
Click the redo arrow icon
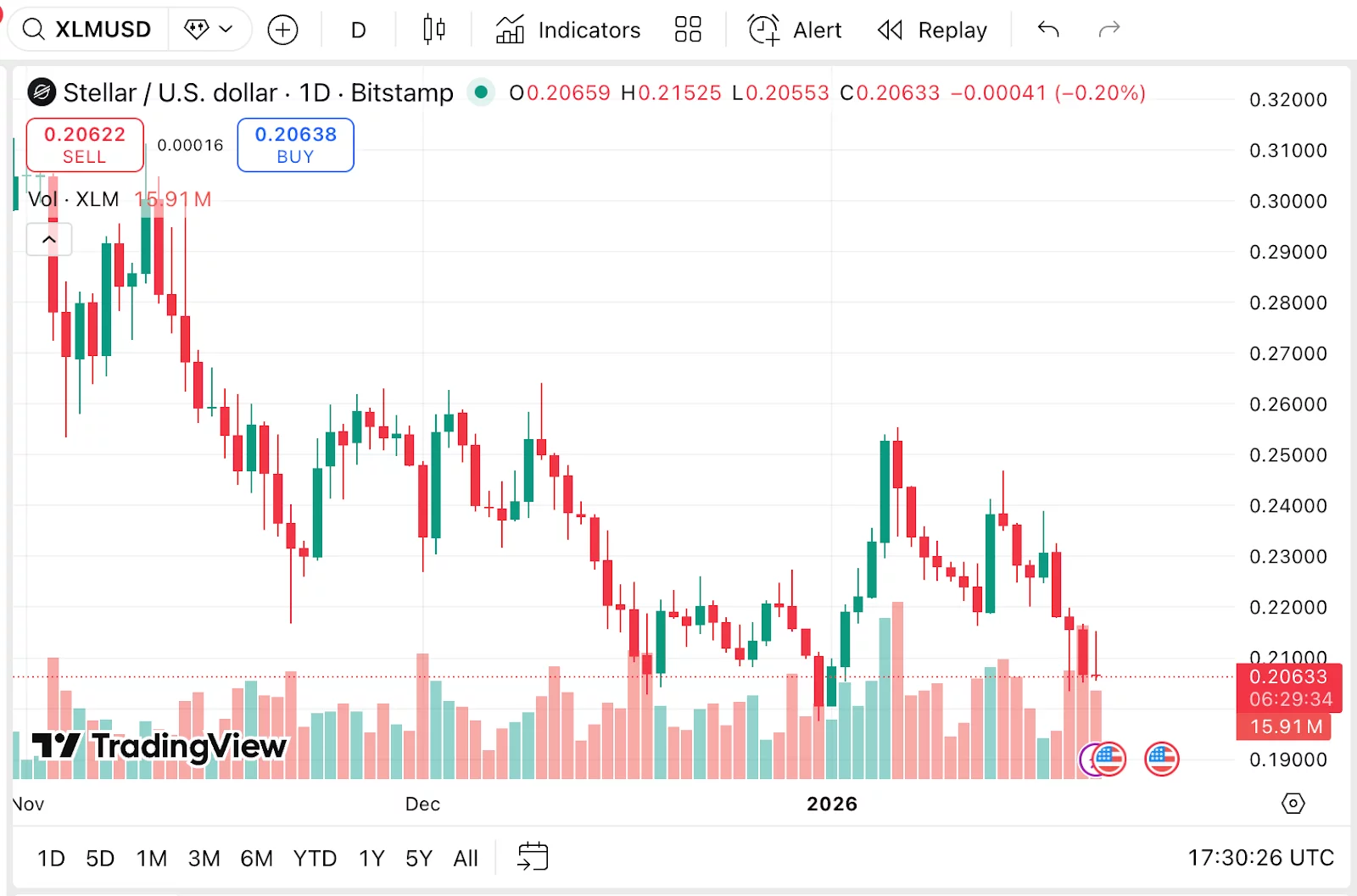[1109, 29]
